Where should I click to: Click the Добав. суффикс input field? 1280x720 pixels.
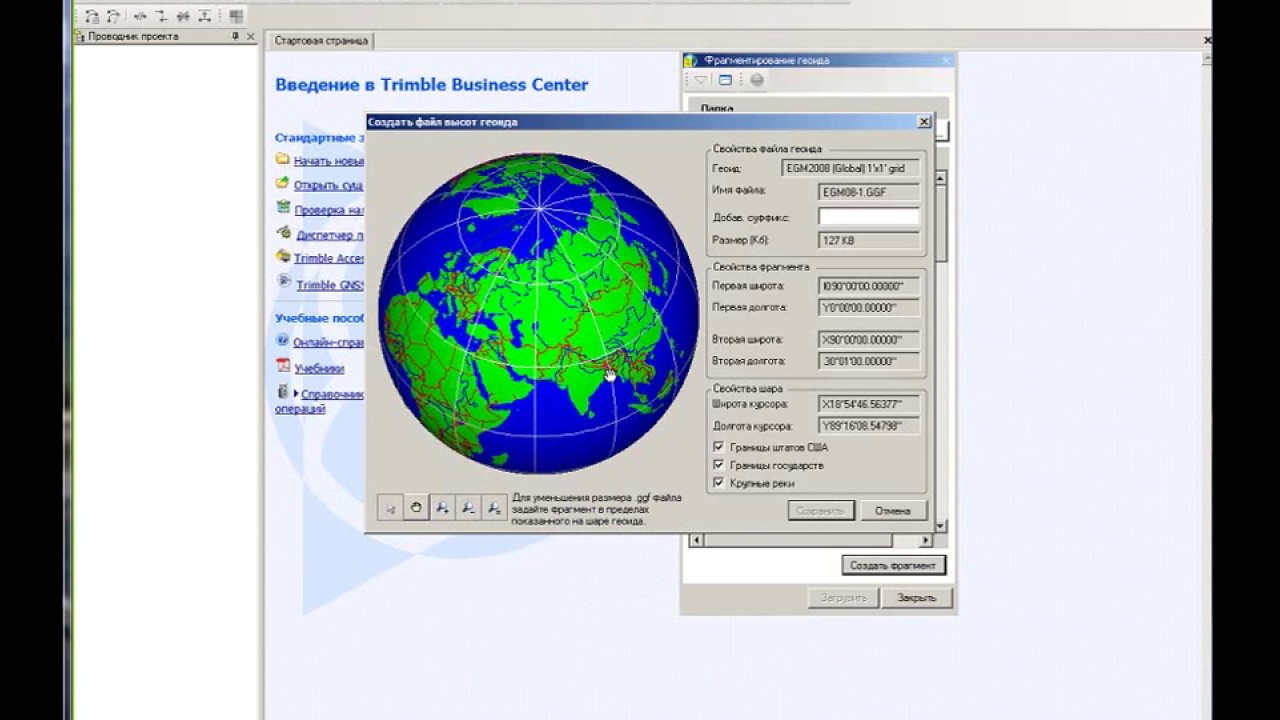[869, 217]
